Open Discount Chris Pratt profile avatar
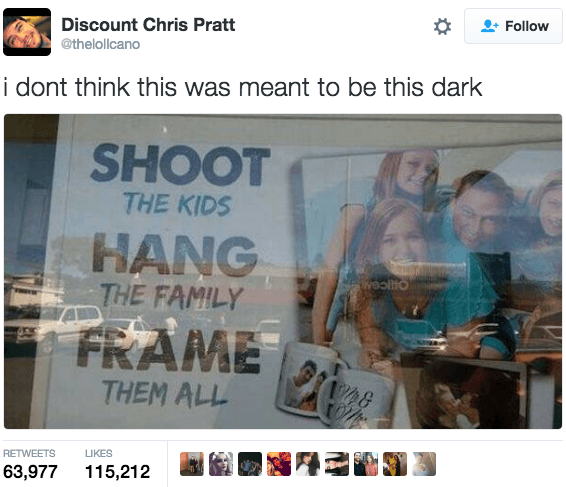This screenshot has height=487, width=566. pos(27,32)
